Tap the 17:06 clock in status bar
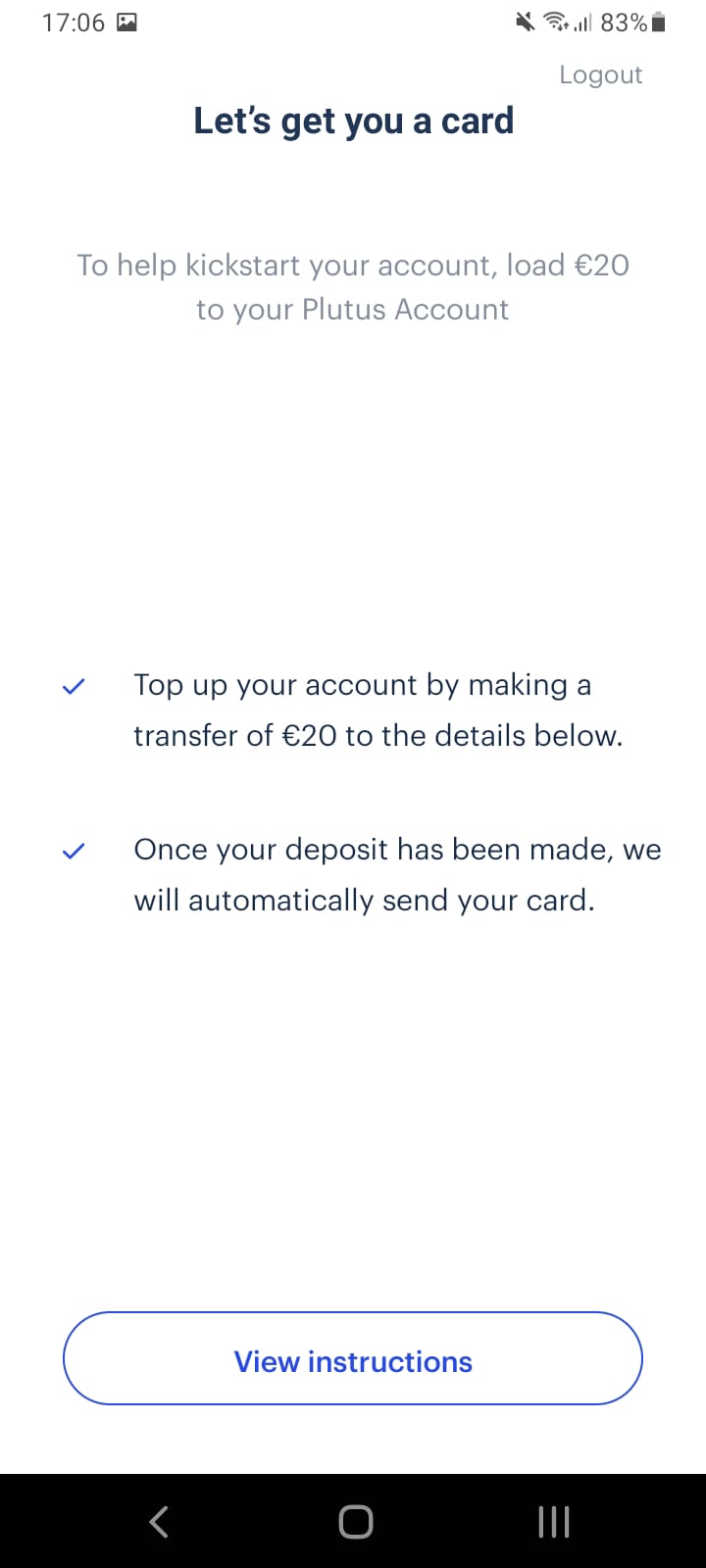 [74, 23]
